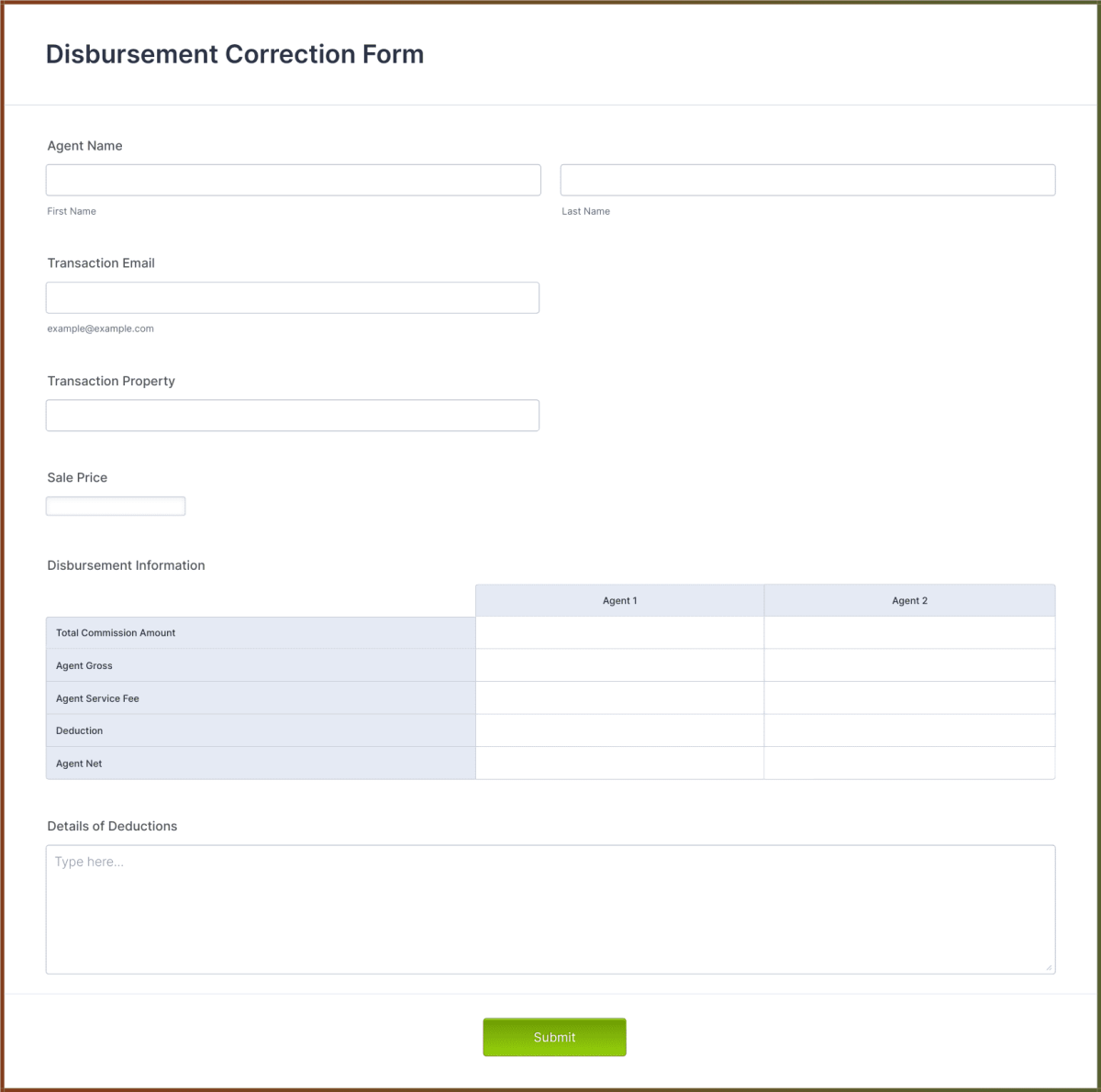Select the Sale Price field
Image resolution: width=1101 pixels, height=1092 pixels.
(x=115, y=506)
